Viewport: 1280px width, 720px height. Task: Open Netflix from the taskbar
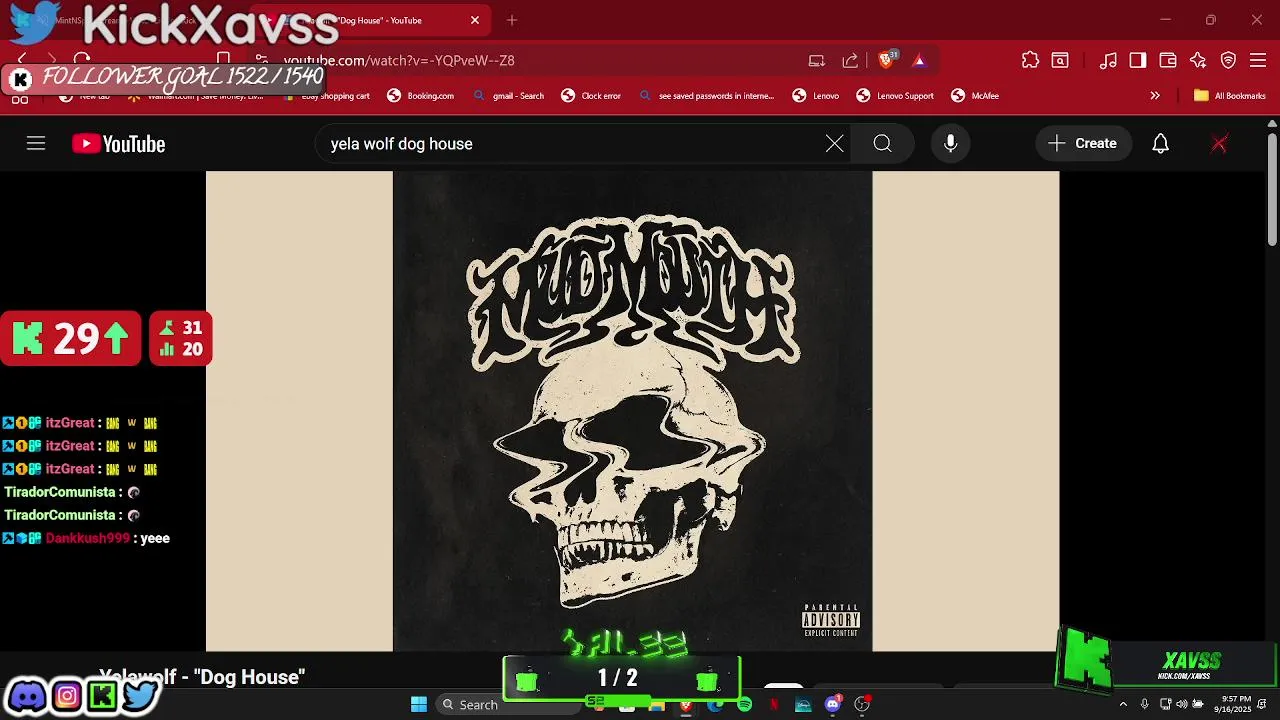tap(774, 705)
